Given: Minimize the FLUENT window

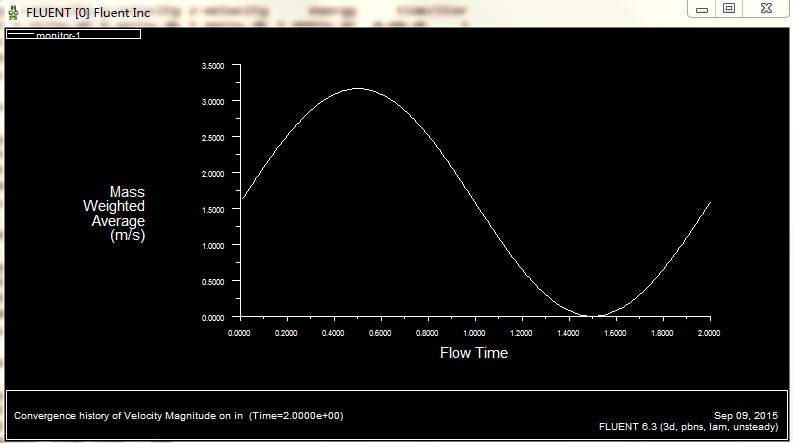Looking at the screenshot, I should [701, 9].
